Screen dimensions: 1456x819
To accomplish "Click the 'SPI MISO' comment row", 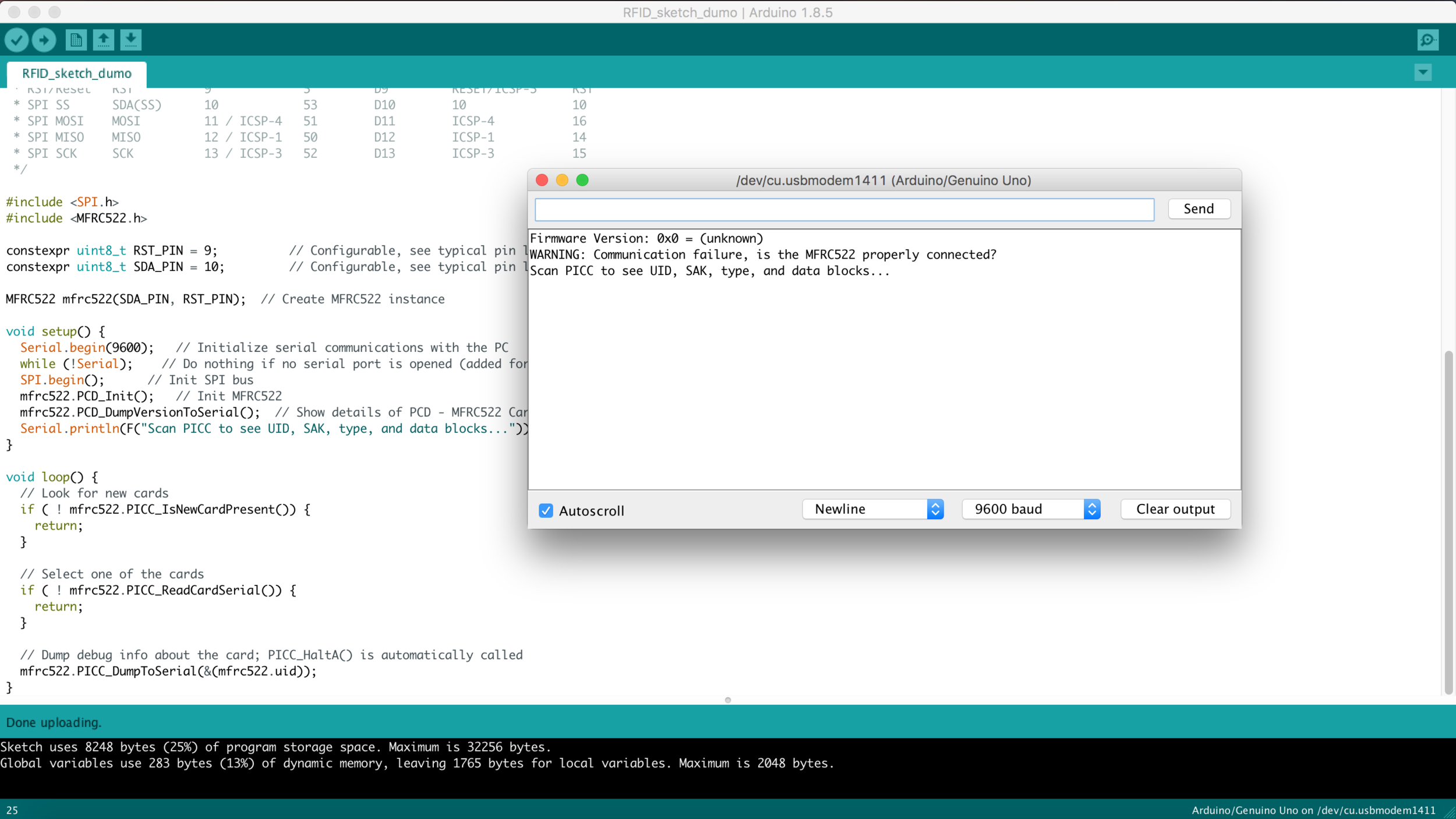I will click(x=300, y=137).
